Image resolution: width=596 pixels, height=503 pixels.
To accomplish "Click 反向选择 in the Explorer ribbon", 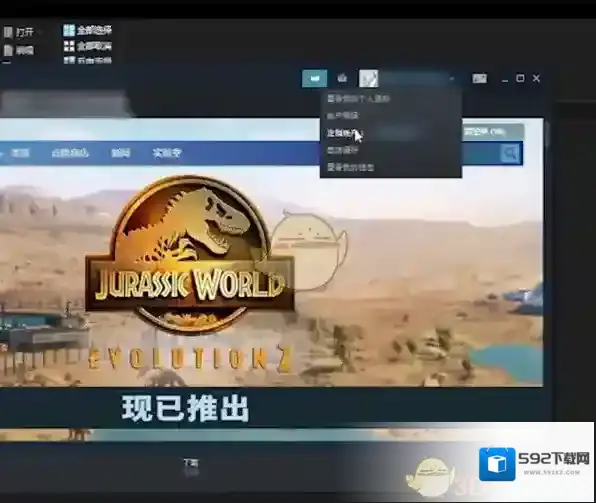I will pos(87,60).
